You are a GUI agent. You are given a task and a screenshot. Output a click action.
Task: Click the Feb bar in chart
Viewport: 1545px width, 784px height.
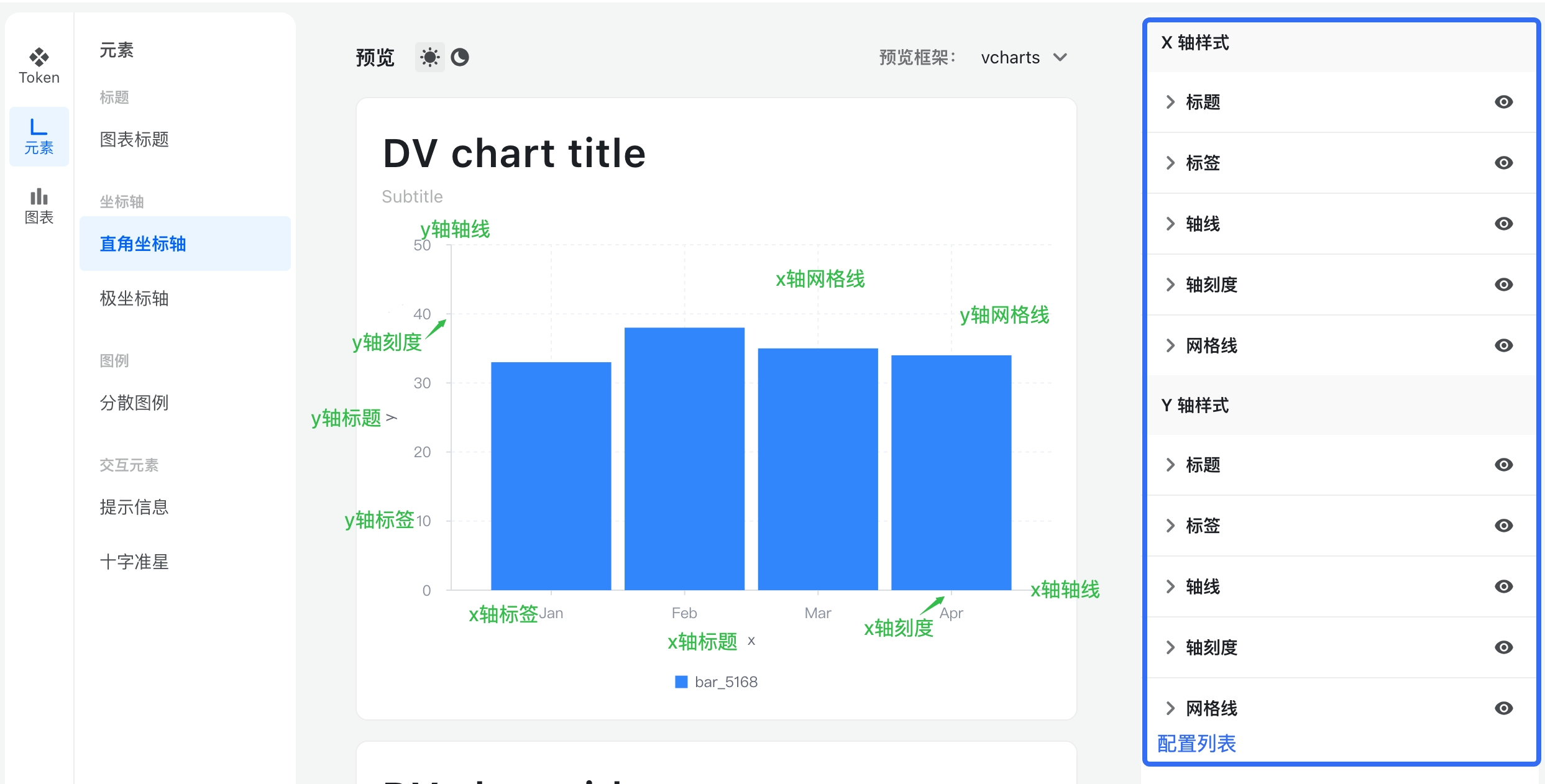tap(684, 460)
